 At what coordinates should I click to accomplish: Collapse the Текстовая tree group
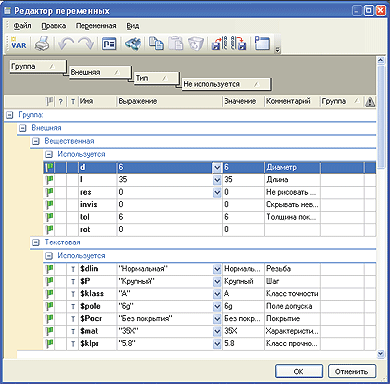pyautogui.click(x=35, y=243)
